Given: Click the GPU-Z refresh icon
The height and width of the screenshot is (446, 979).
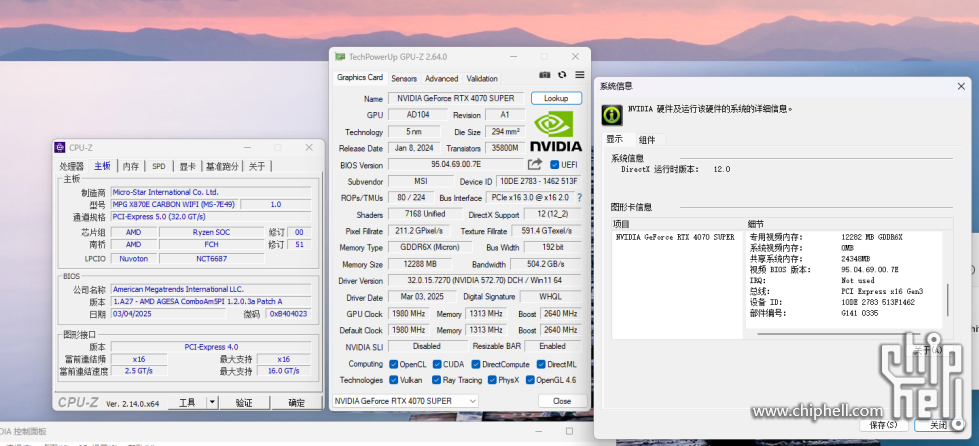Looking at the screenshot, I should [562, 75].
